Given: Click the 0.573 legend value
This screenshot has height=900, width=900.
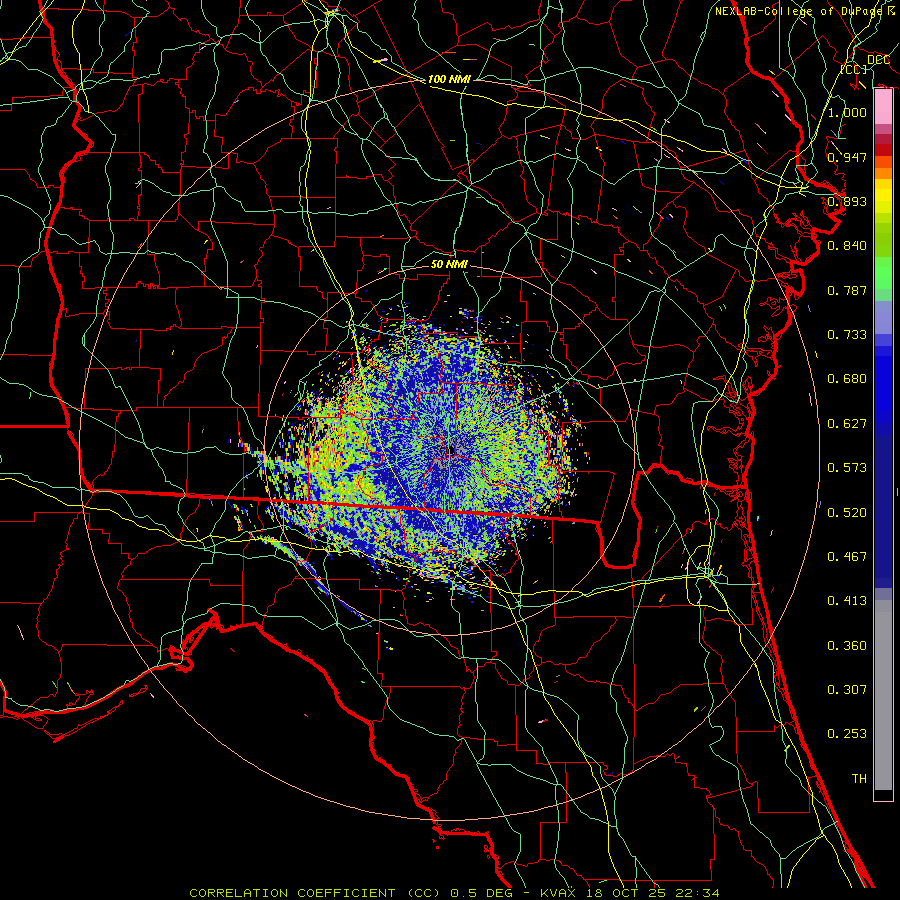Looking at the screenshot, I should click(847, 468).
